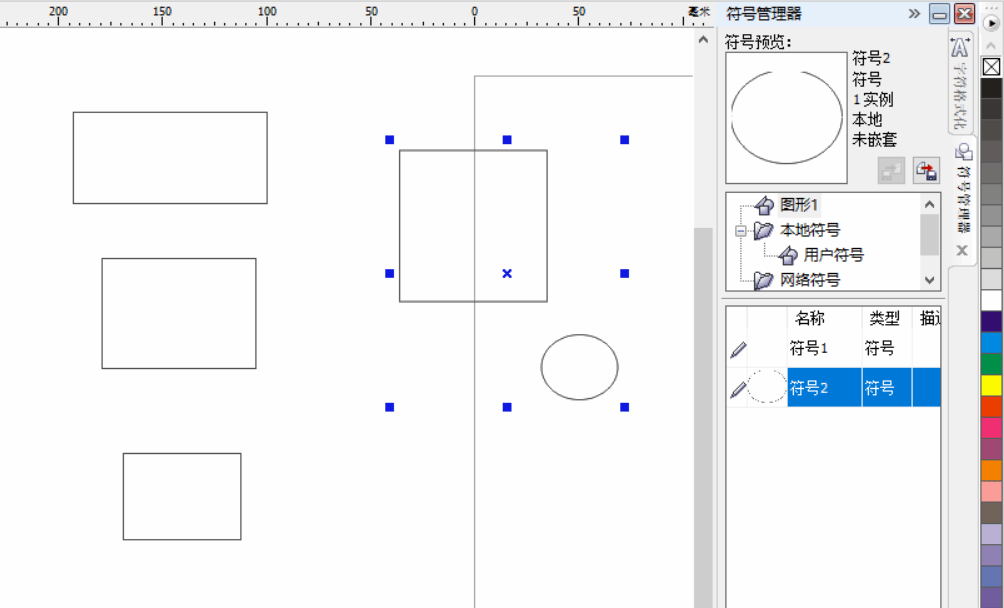Pick the green color swatch
The height and width of the screenshot is (608, 1004).
(x=991, y=364)
